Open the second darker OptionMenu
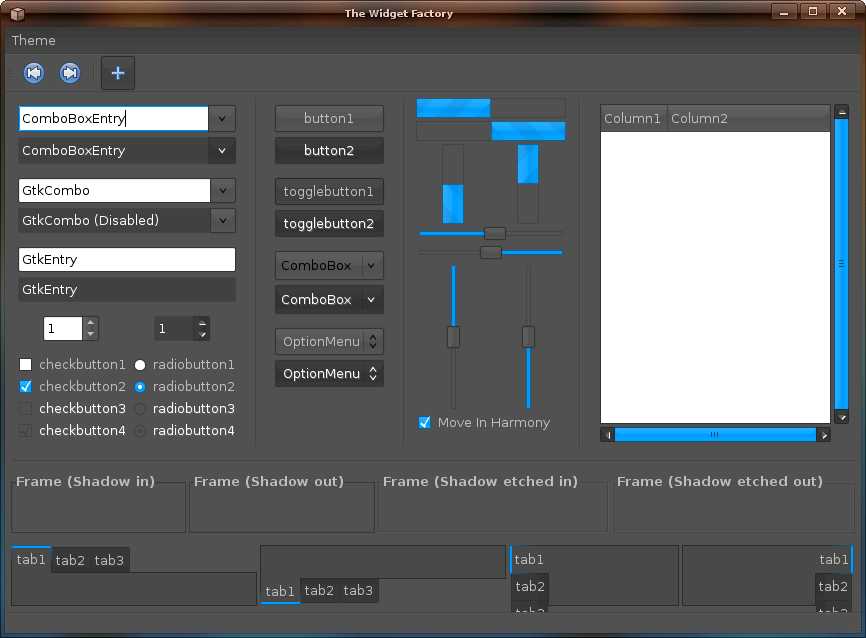Viewport: 866px width, 638px height. pyautogui.click(x=329, y=374)
